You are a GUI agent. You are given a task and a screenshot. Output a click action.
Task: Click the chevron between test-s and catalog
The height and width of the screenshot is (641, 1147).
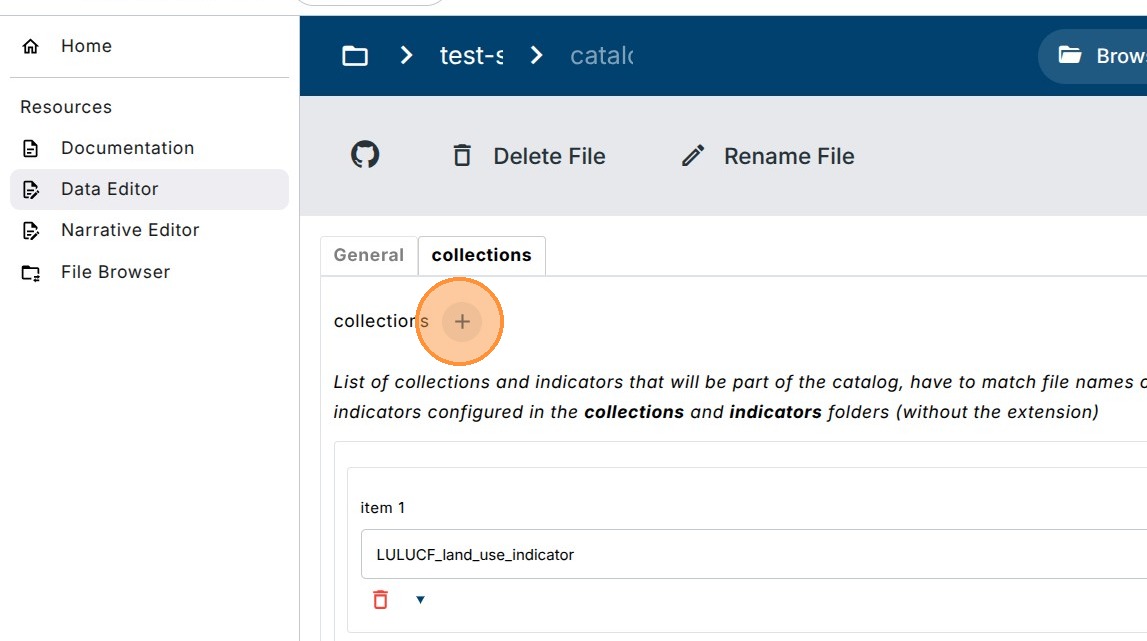[x=537, y=56]
